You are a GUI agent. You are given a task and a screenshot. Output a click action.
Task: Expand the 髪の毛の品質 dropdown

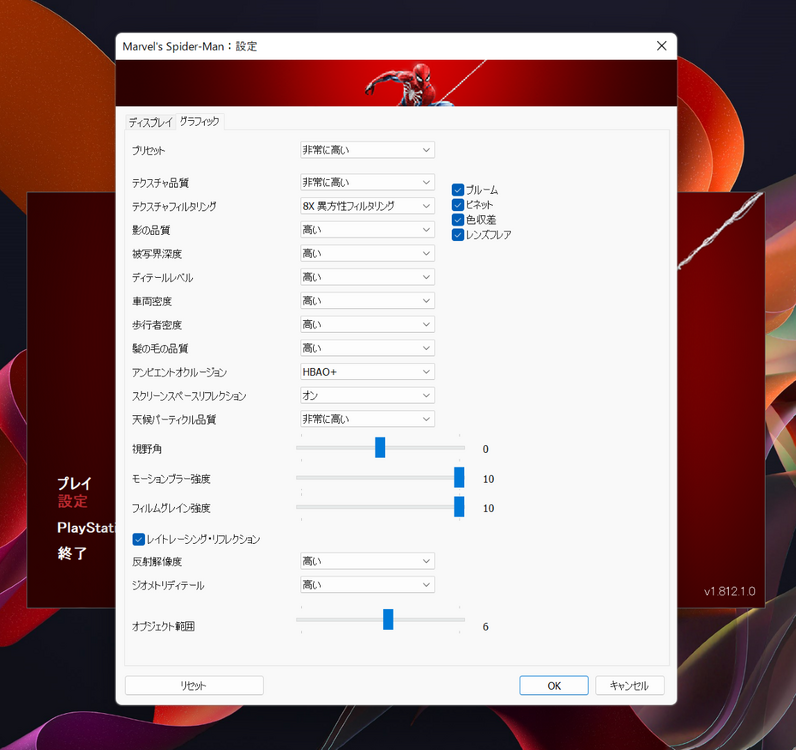click(x=367, y=348)
